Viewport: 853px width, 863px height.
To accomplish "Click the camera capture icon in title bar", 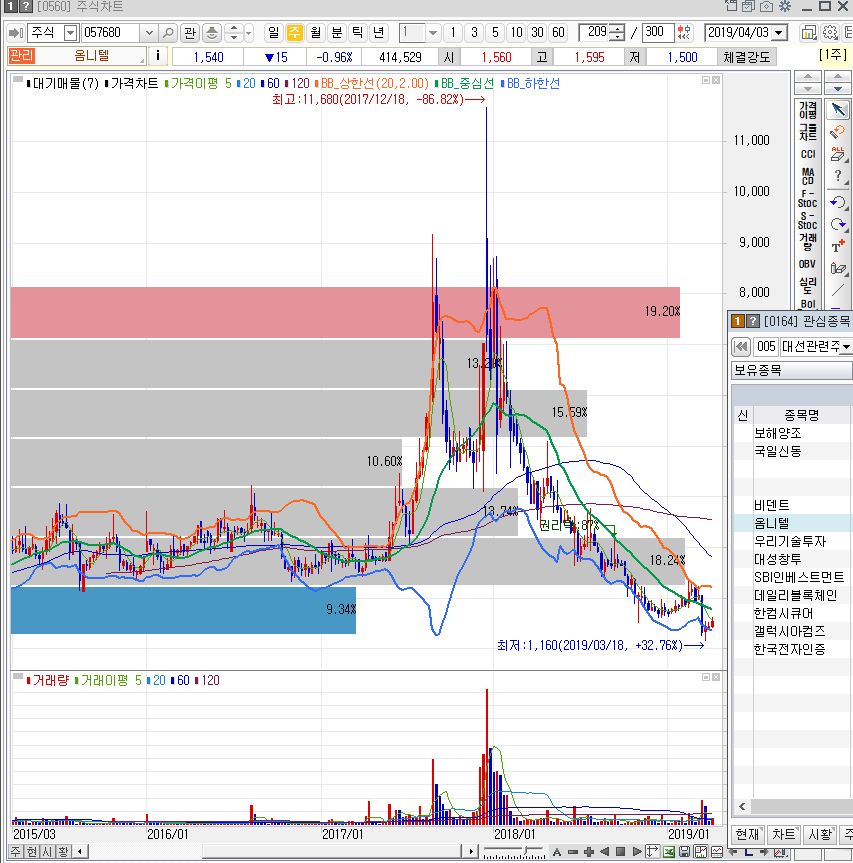I will point(767,6).
